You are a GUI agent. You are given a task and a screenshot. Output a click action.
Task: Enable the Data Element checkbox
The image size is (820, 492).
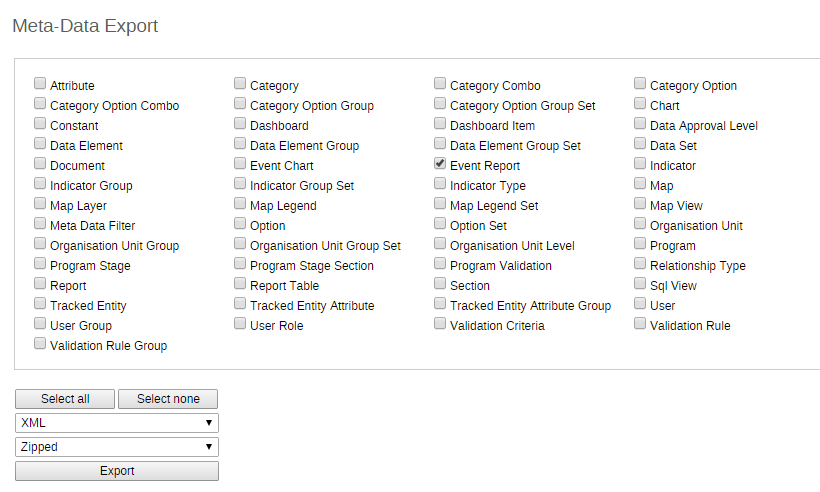[40, 144]
